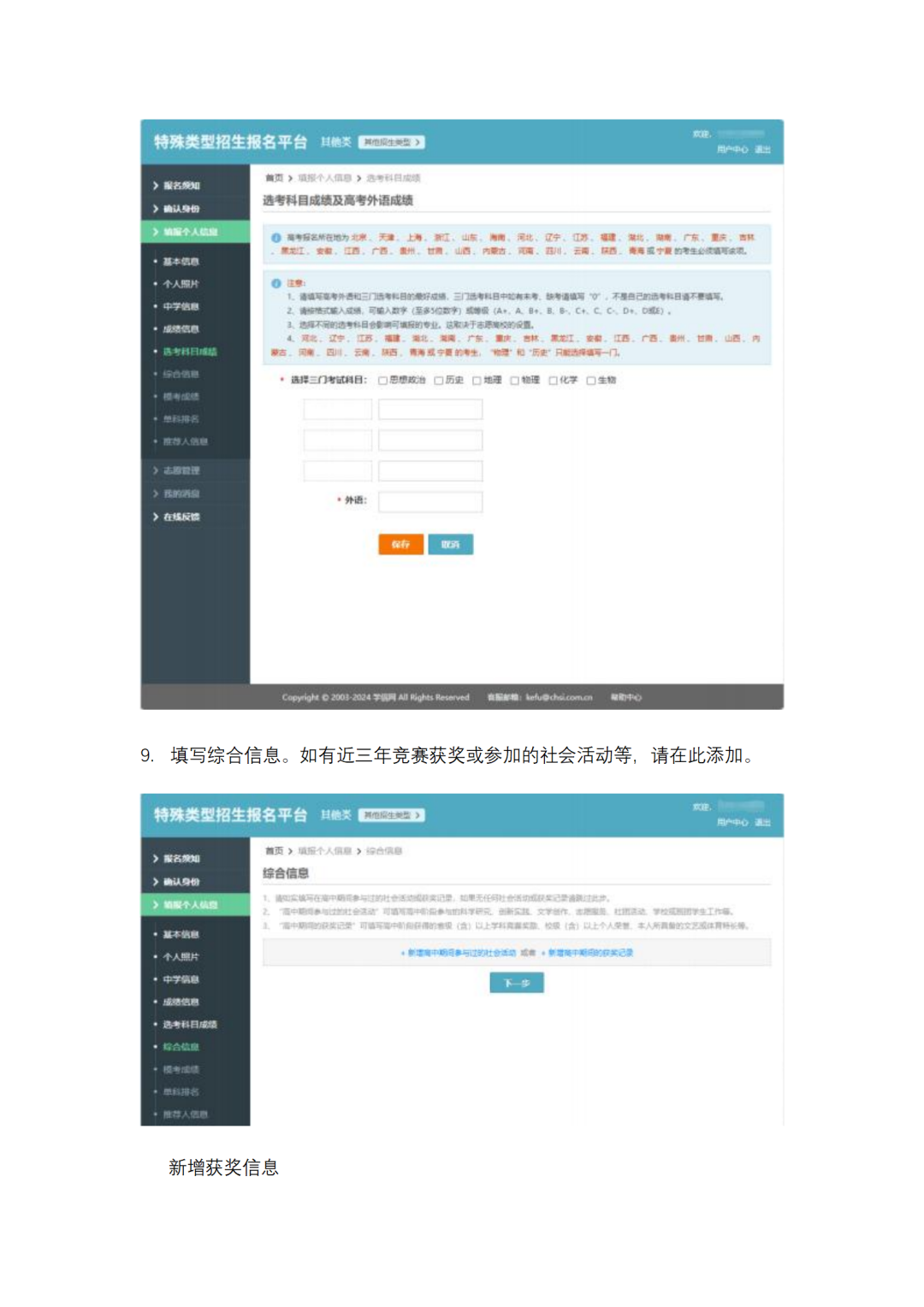Image resolution: width=924 pixels, height=1307 pixels.
Task: Tick the 物理 subject checkbox
Action: point(514,379)
